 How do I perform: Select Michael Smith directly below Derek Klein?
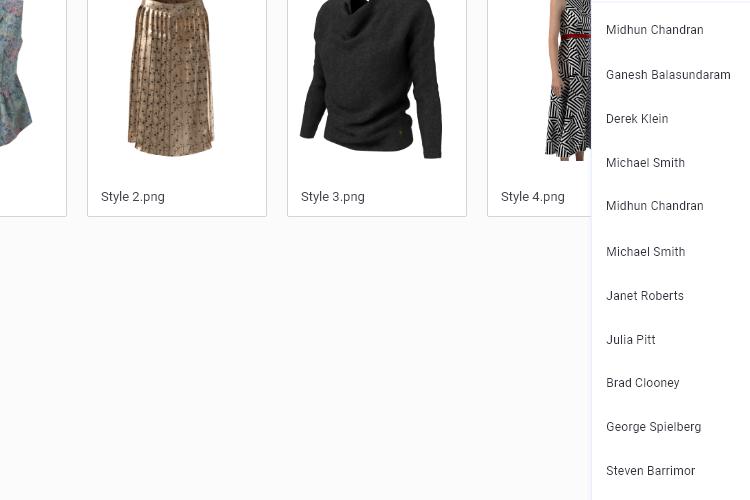click(645, 163)
